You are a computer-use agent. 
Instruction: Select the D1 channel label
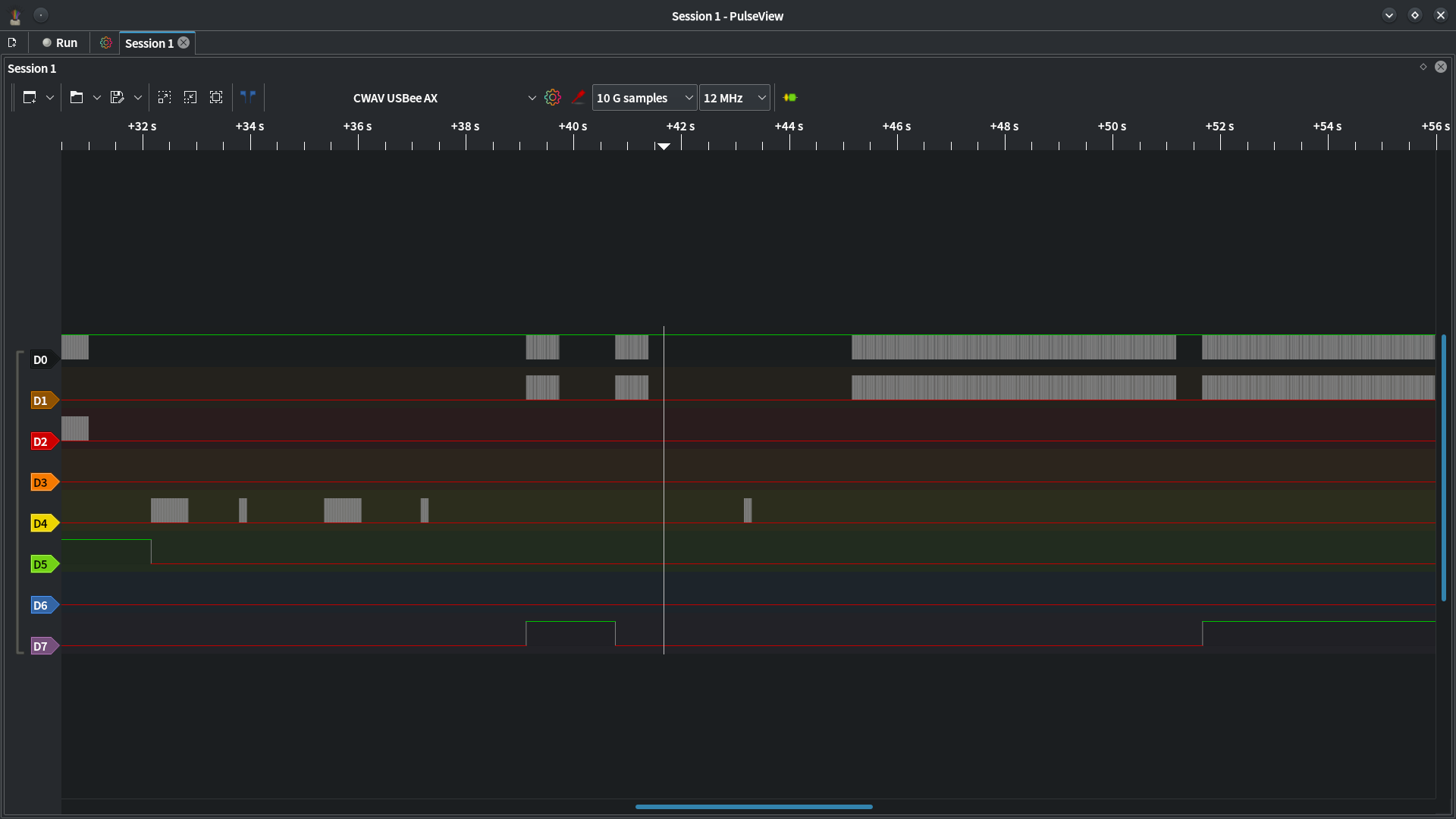[x=44, y=401]
